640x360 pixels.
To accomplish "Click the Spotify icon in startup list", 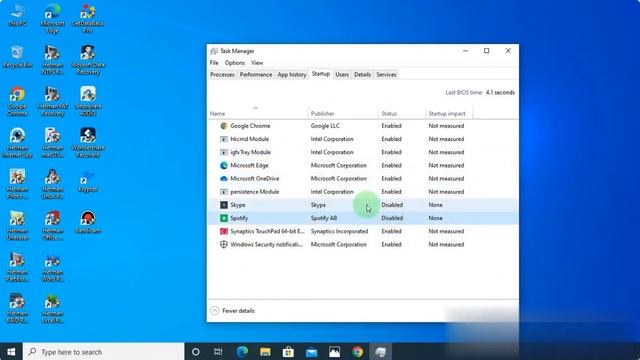I will coord(224,218).
